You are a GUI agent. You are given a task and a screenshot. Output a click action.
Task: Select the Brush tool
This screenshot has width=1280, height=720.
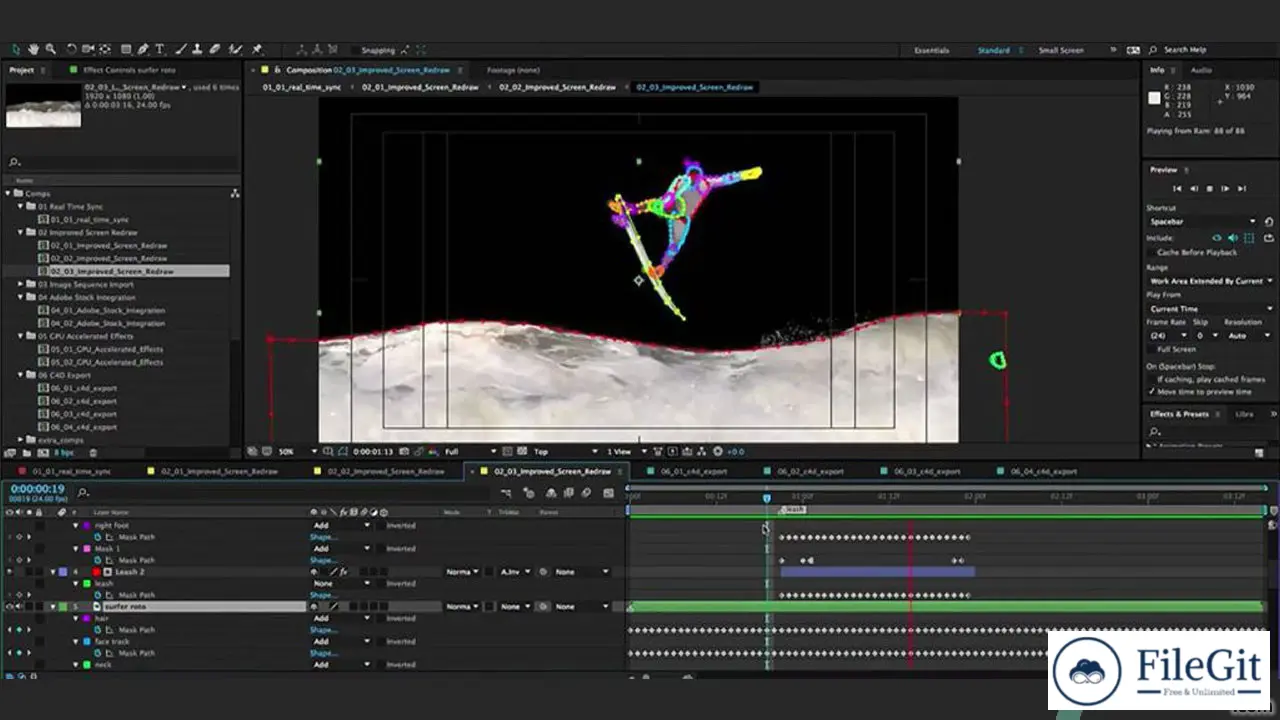click(182, 49)
